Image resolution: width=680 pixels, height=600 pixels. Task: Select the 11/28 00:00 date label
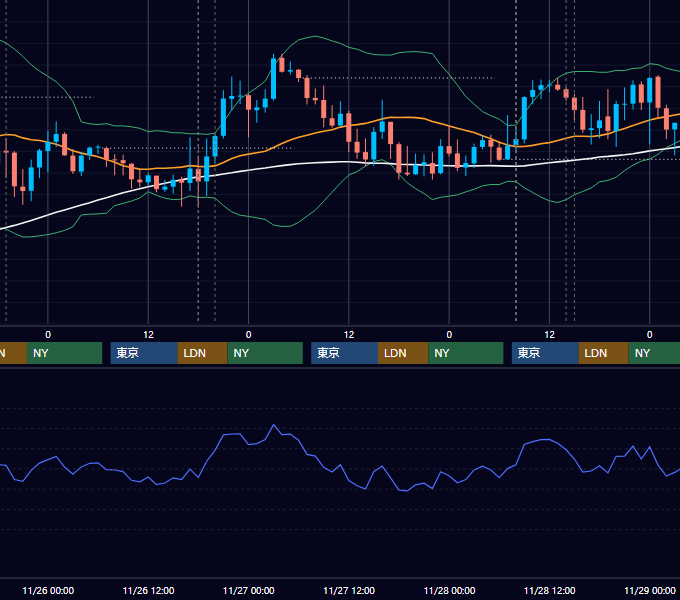(449, 590)
